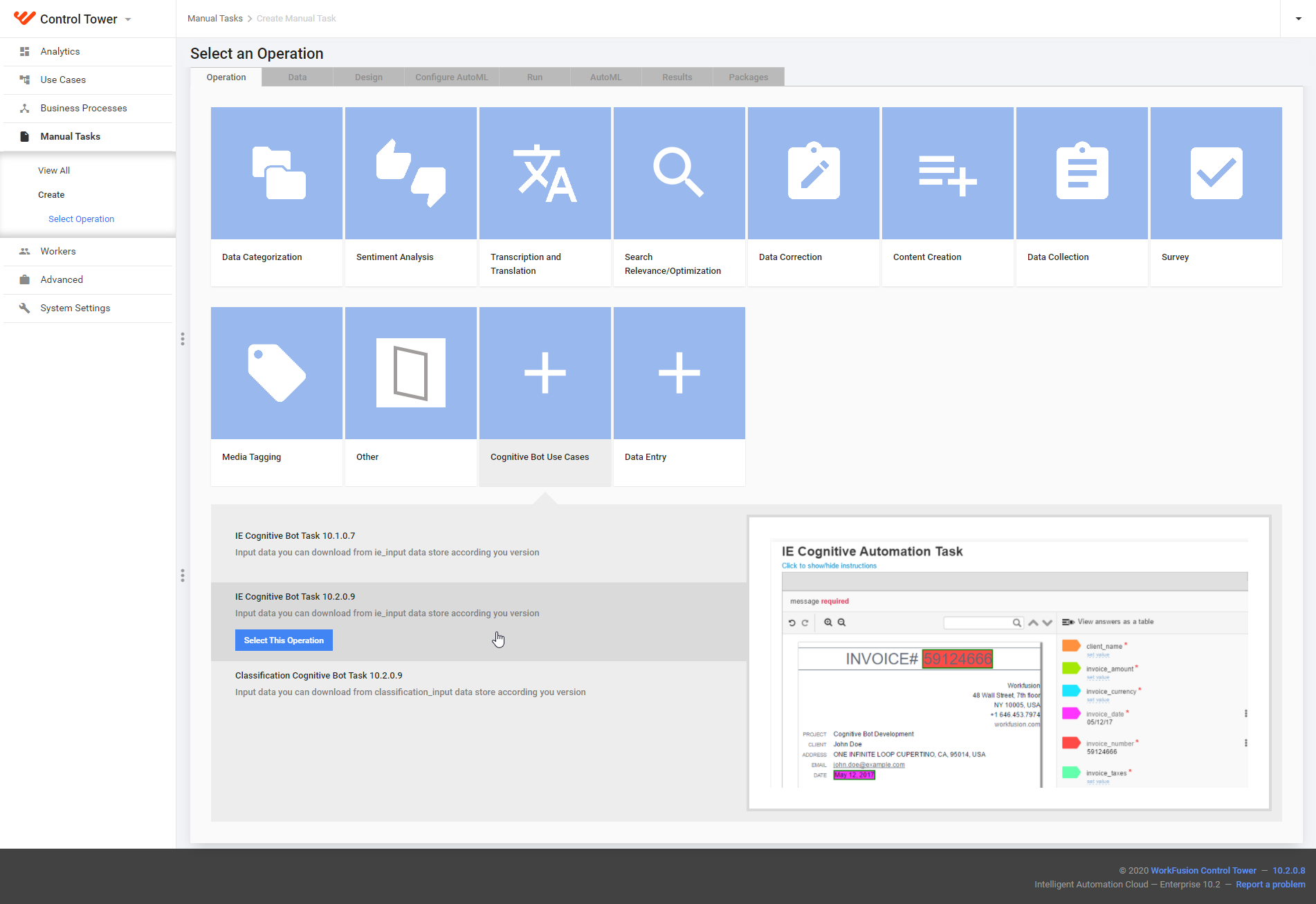The height and width of the screenshot is (904, 1316).
Task: Click the Media Tagging label
Action: coord(251,457)
